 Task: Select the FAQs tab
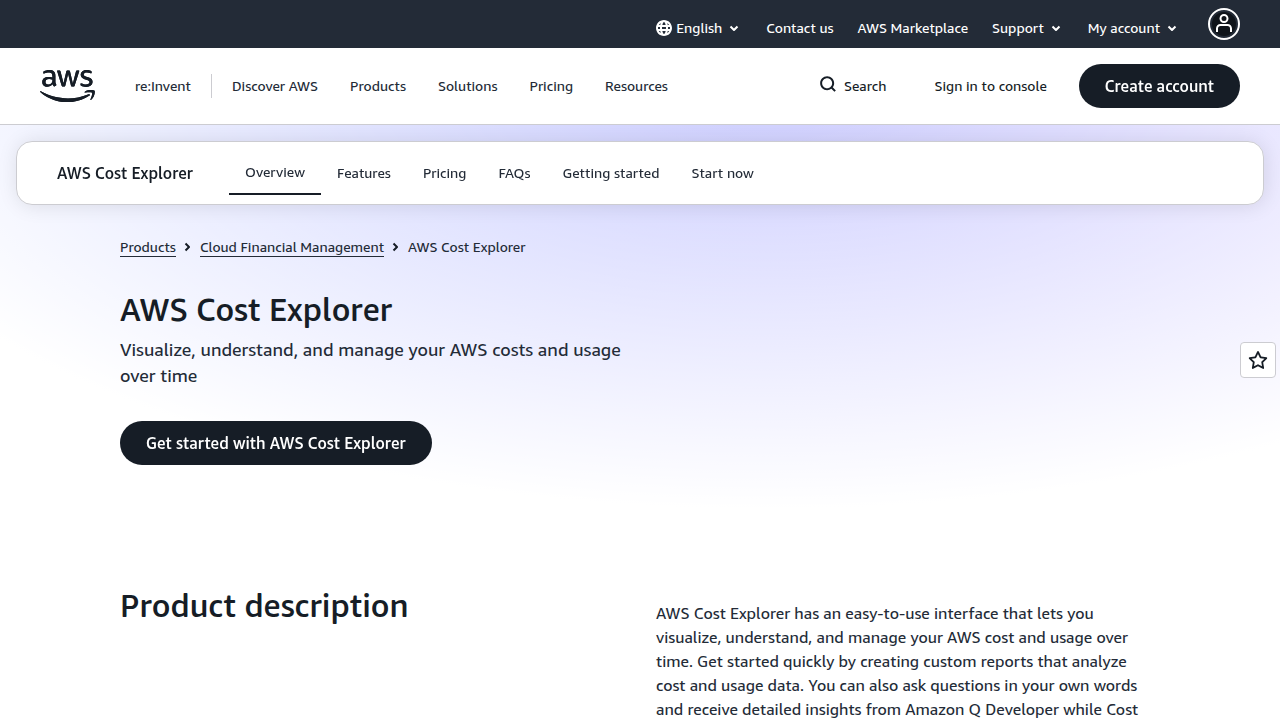[x=515, y=173]
